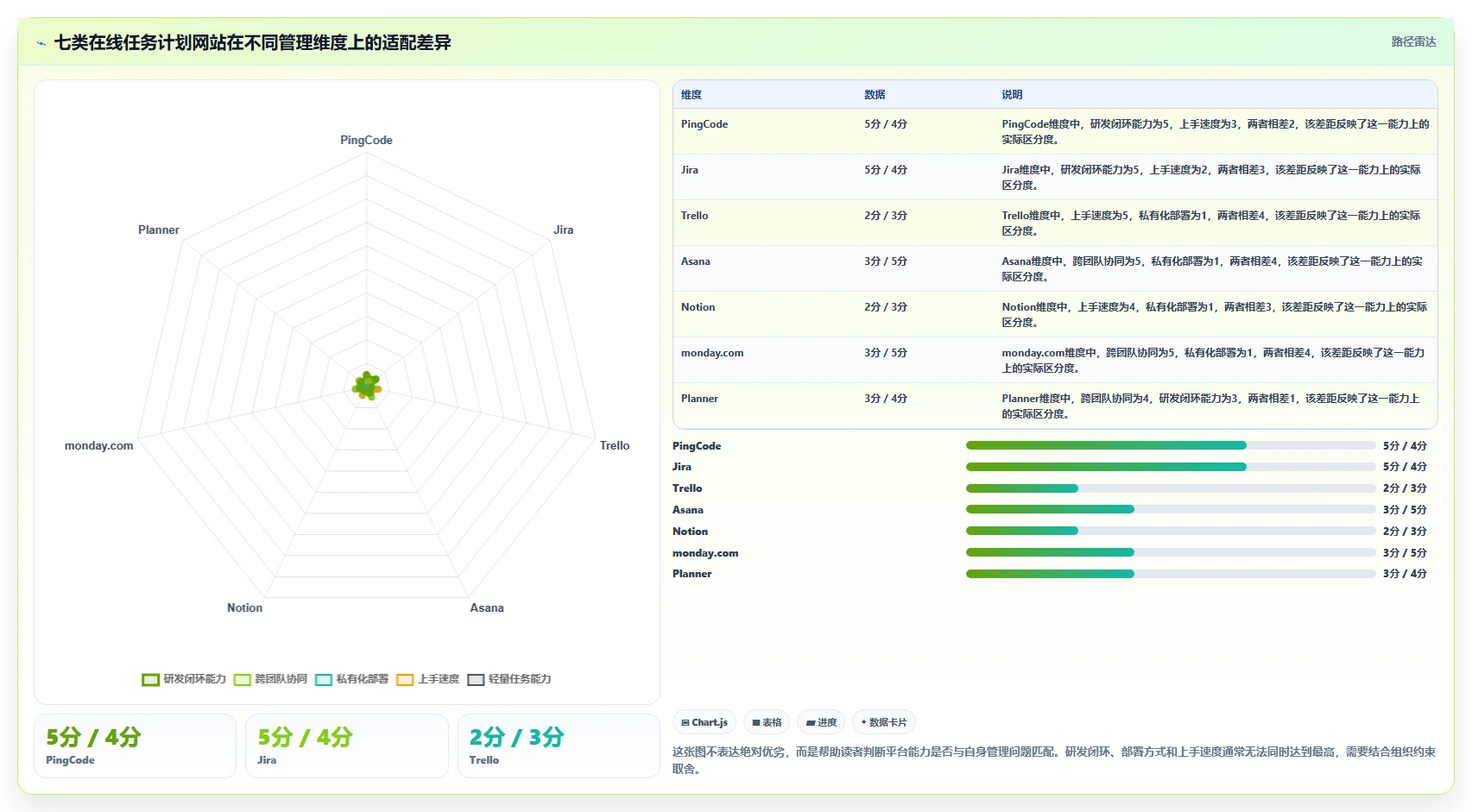Click the data point cluster at the radar center
The height and width of the screenshot is (812, 1472).
point(367,386)
